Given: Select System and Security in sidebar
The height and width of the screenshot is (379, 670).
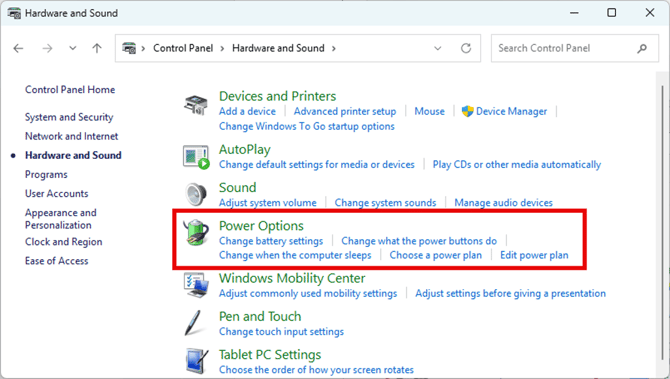Looking at the screenshot, I should (69, 117).
